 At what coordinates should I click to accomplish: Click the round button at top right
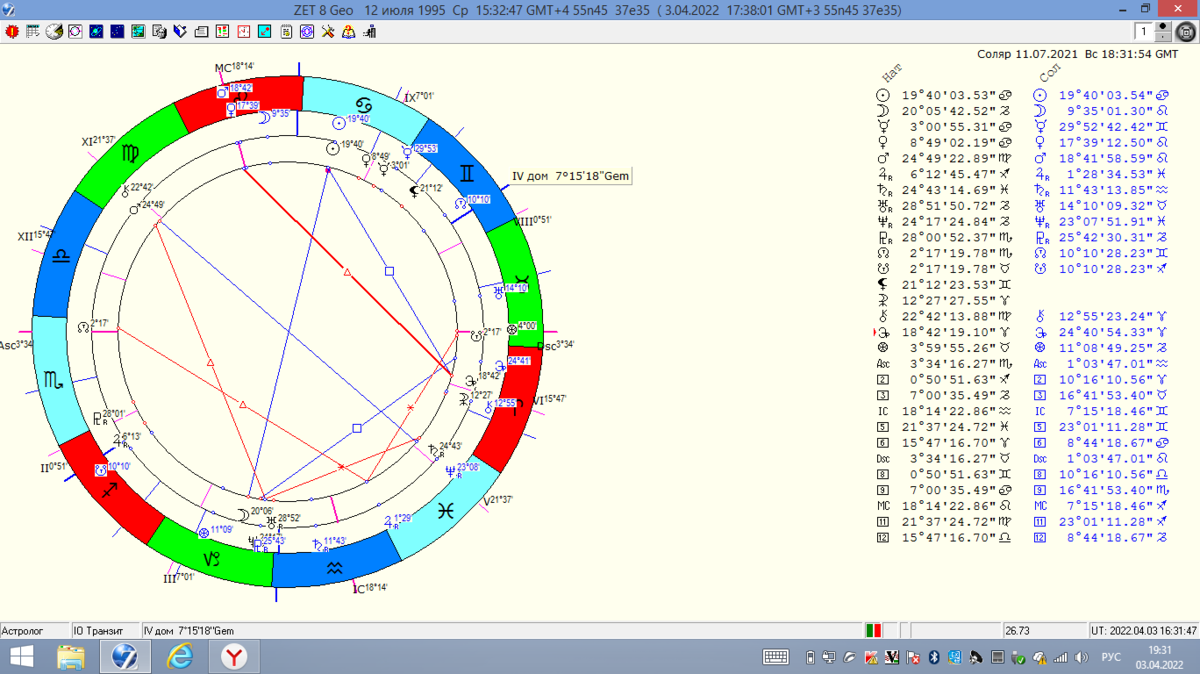[x=1187, y=32]
